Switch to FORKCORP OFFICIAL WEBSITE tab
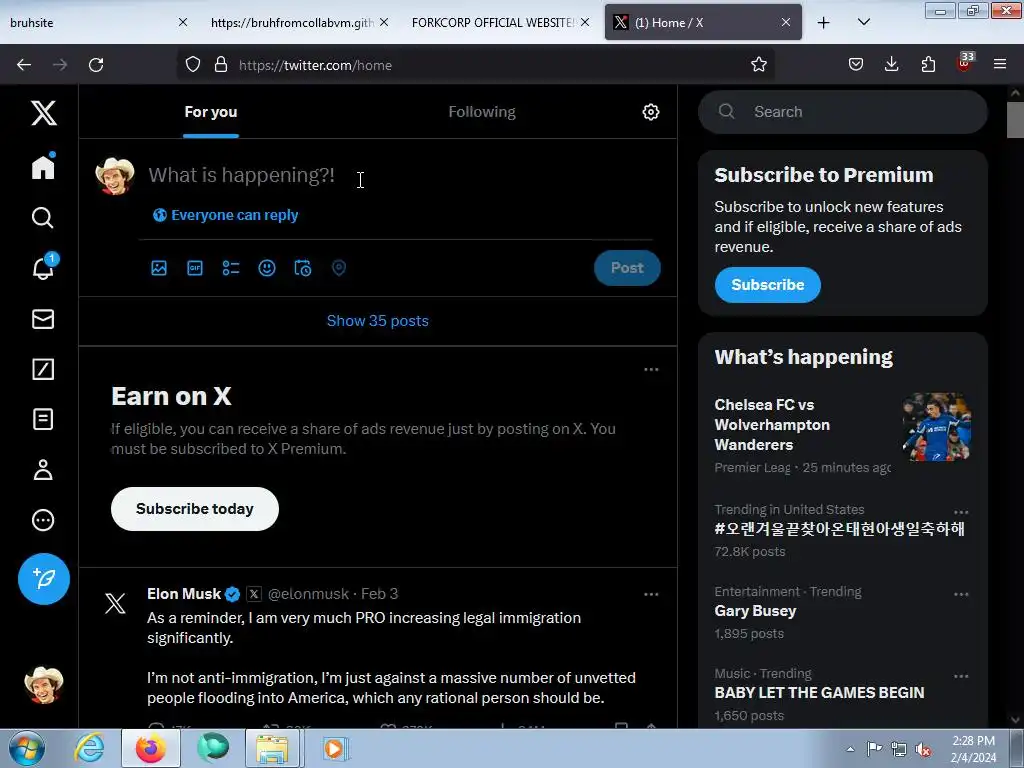The height and width of the screenshot is (768, 1024). tap(500, 22)
